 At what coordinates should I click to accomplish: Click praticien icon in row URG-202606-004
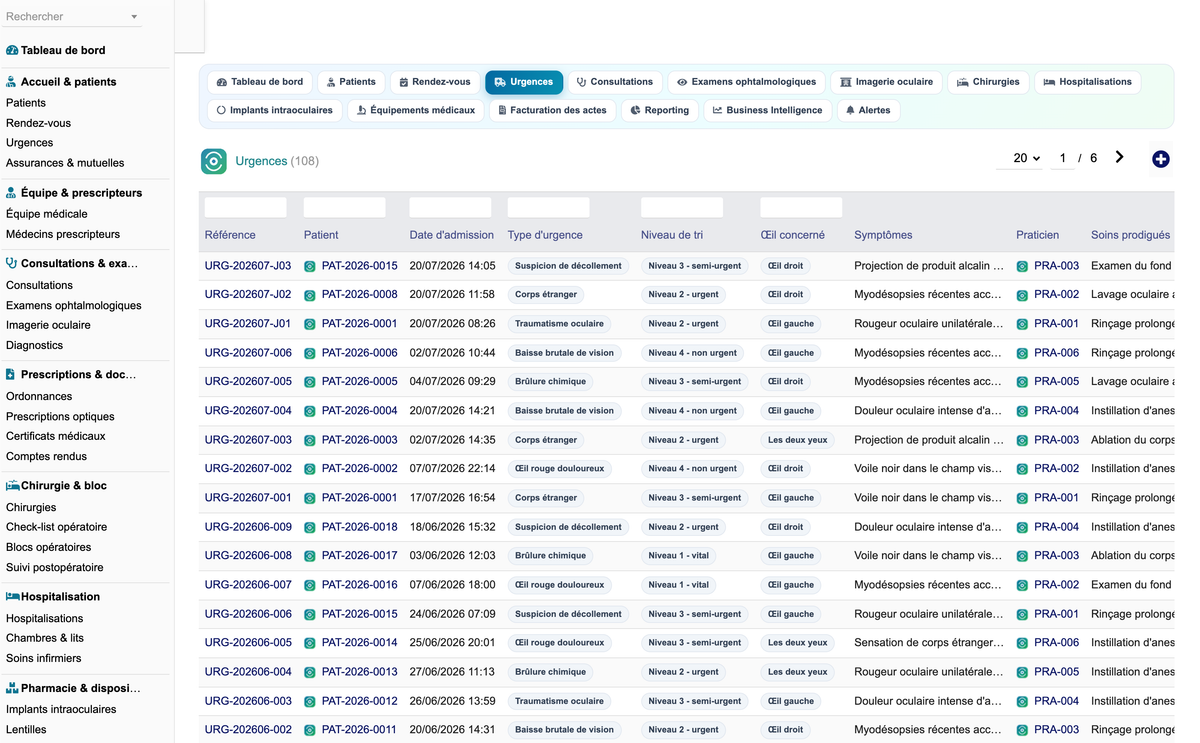point(1022,673)
